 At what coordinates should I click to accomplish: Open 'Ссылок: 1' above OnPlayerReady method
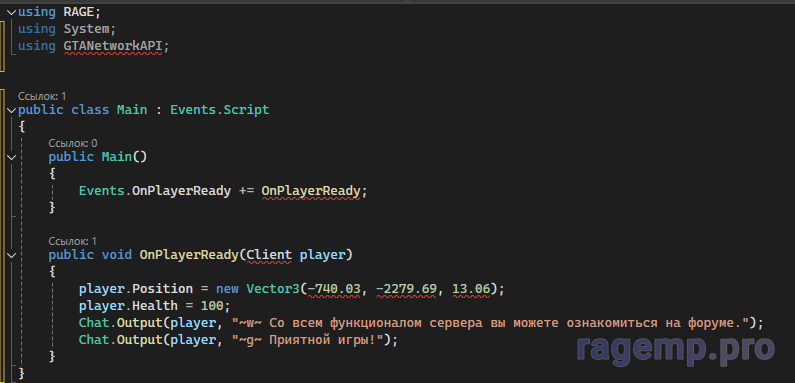(x=73, y=241)
